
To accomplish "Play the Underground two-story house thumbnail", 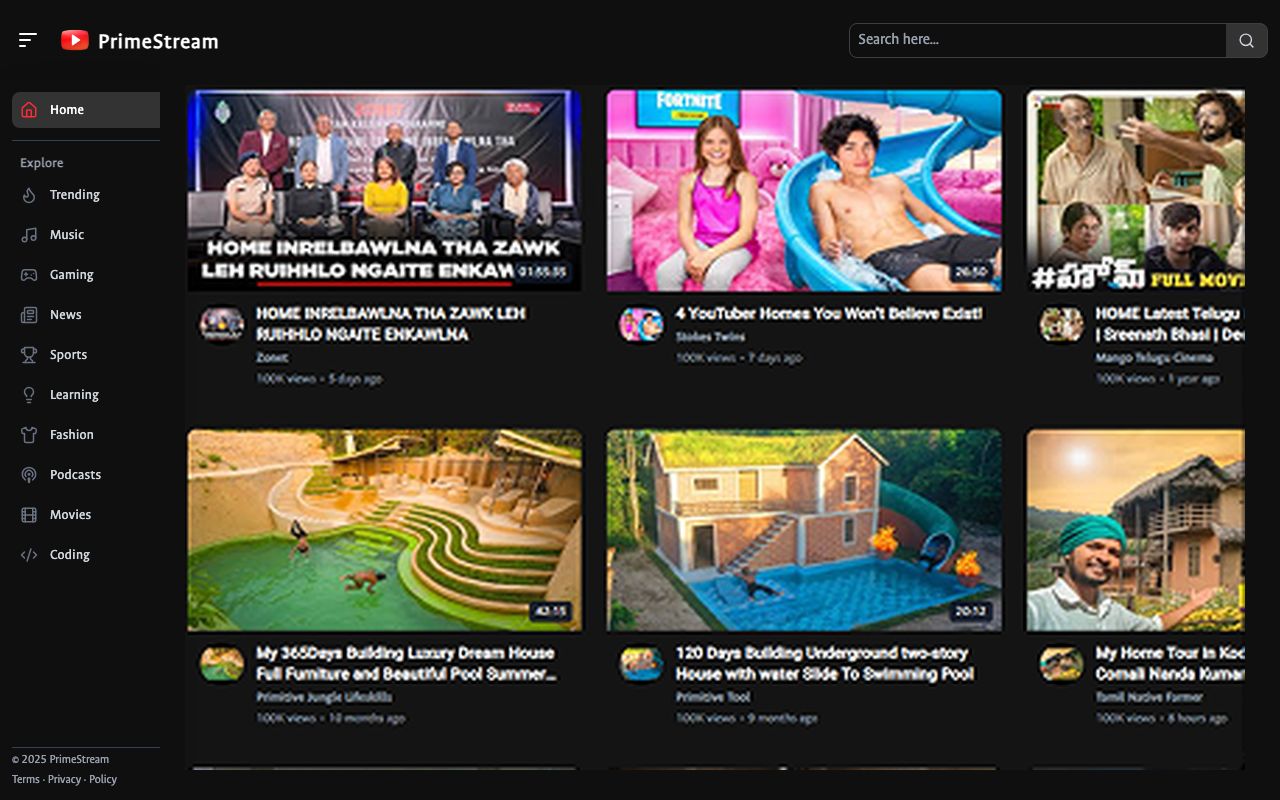I will pos(804,531).
